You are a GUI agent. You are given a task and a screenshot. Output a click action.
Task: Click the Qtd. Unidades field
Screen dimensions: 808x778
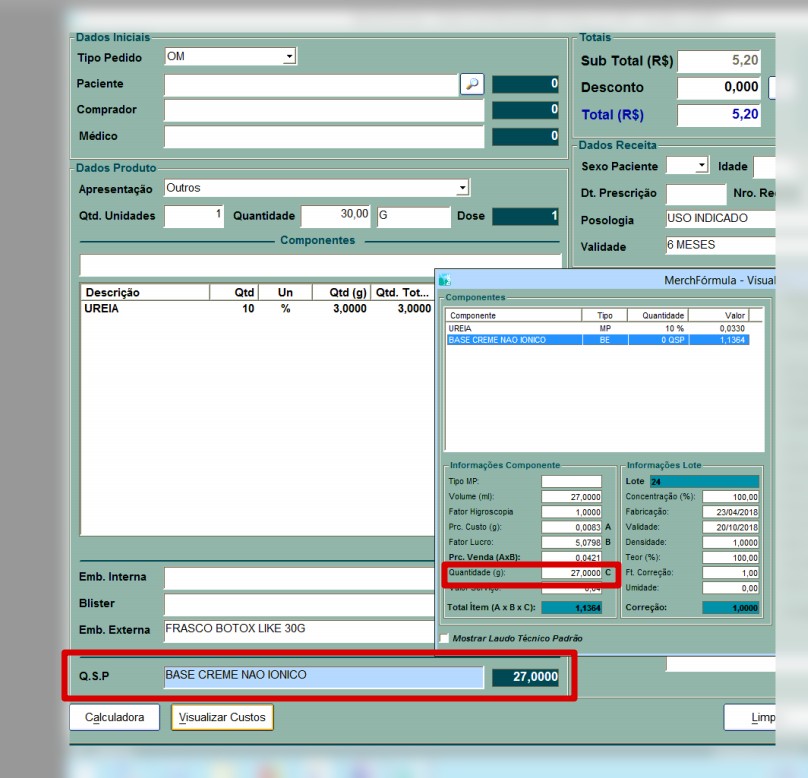[194, 216]
